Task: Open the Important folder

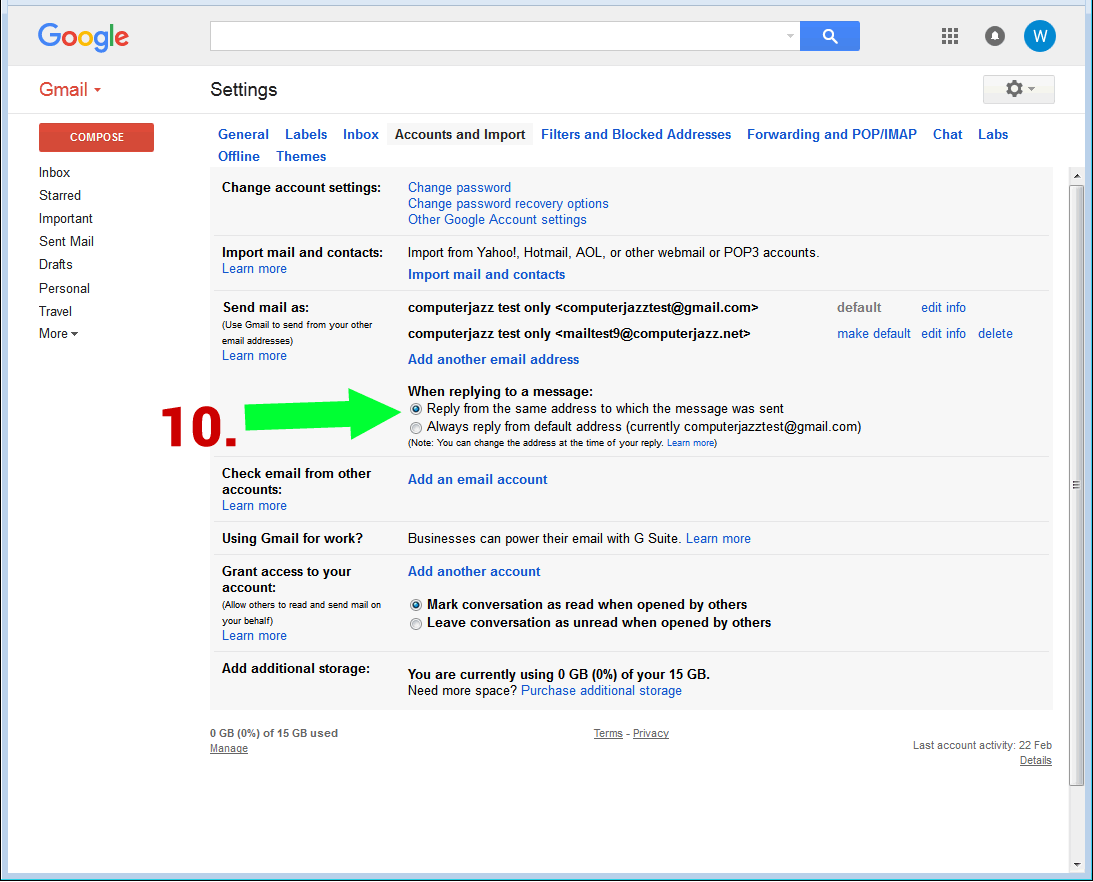Action: pyautogui.click(x=66, y=219)
